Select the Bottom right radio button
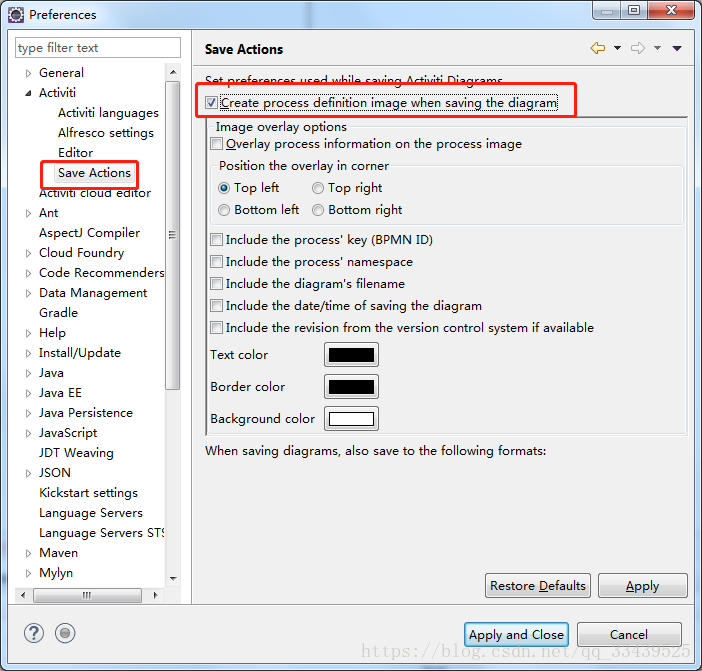 318,210
